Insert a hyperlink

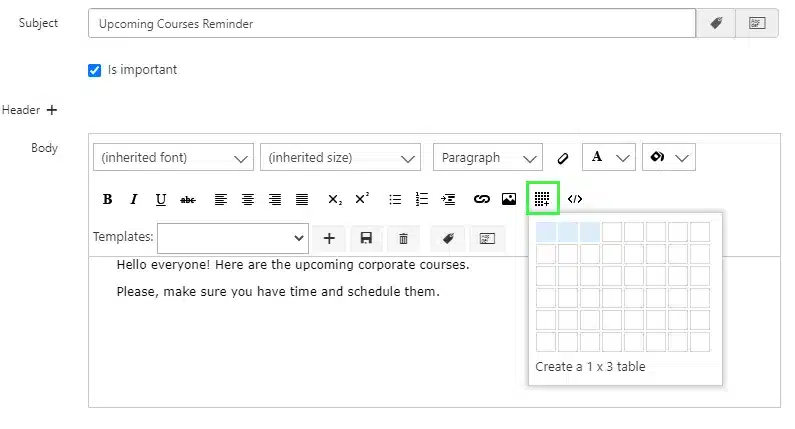tap(482, 199)
